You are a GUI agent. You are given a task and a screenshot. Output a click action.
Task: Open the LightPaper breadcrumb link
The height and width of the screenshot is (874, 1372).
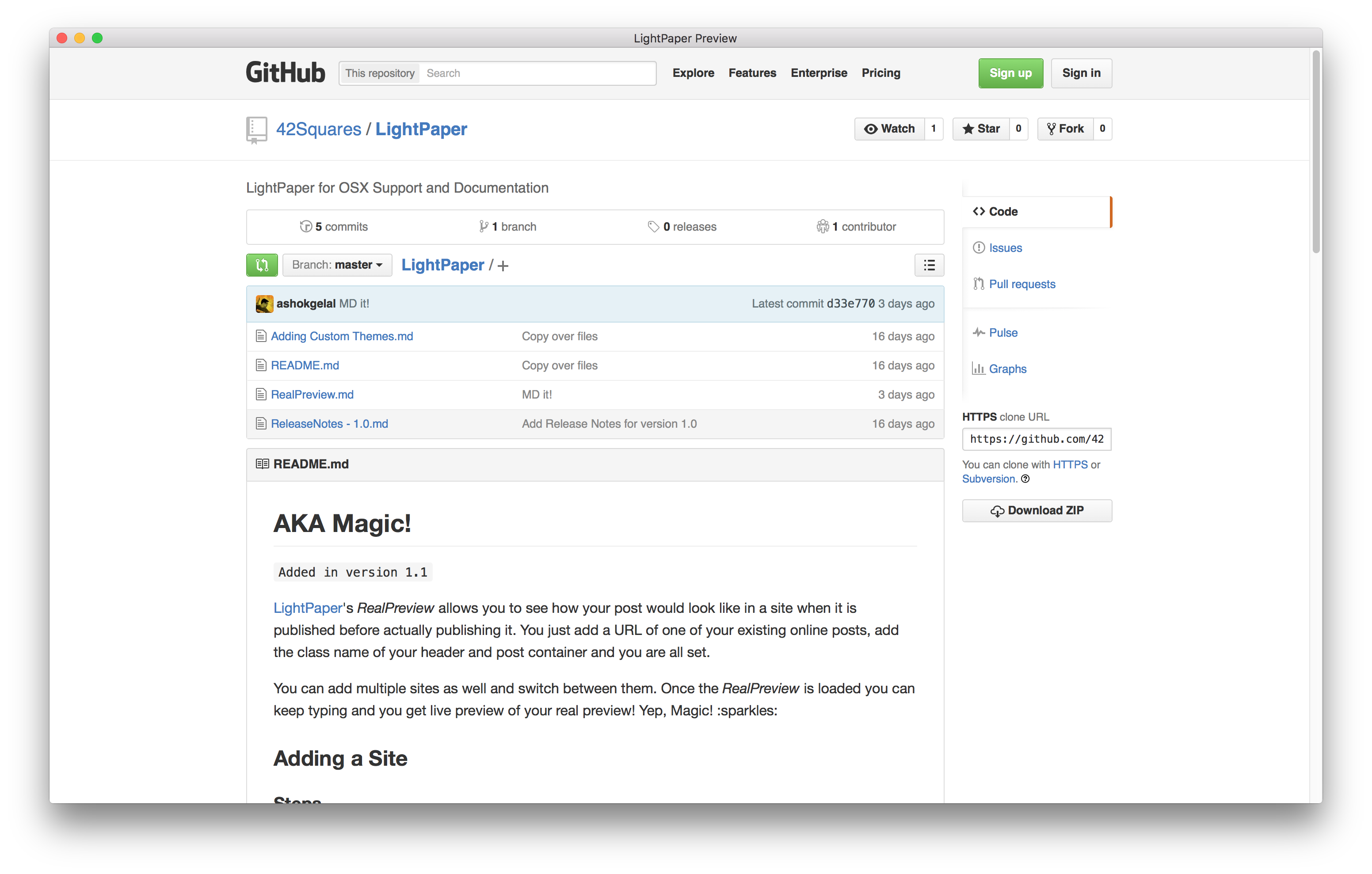(x=443, y=265)
